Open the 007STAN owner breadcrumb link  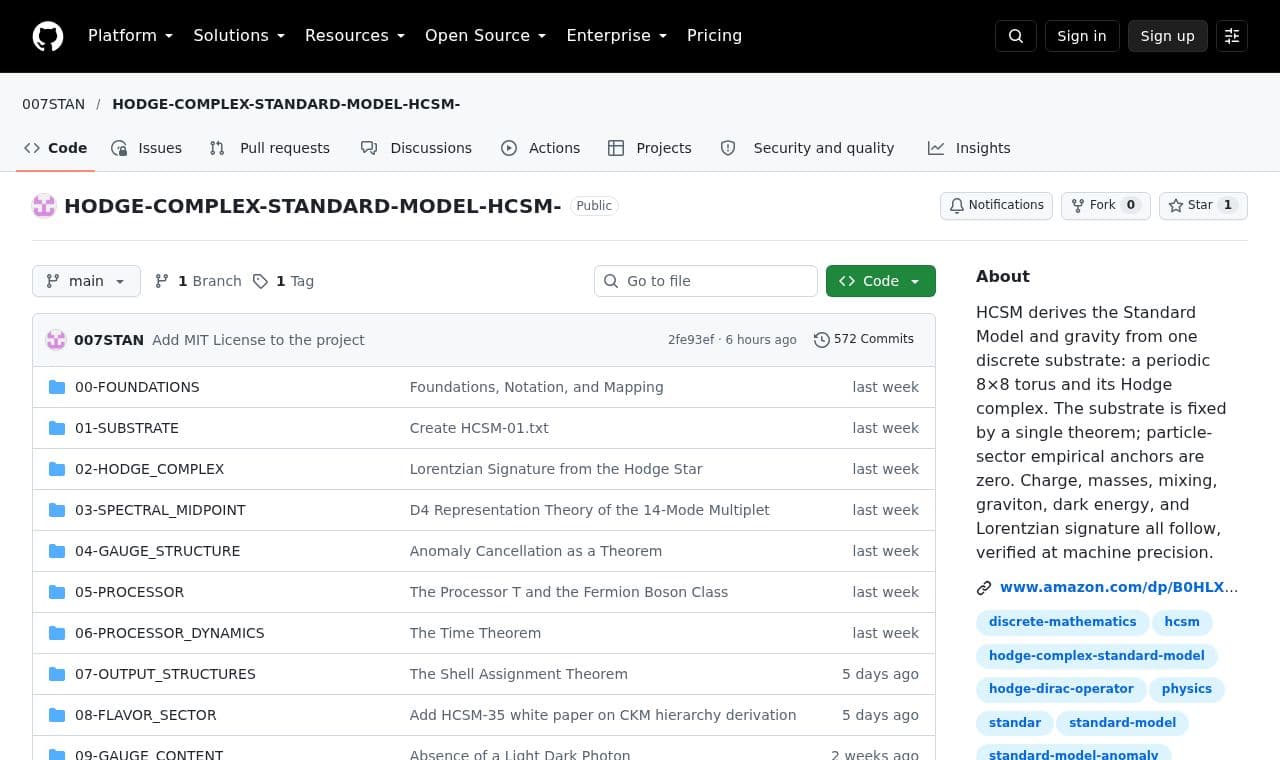pos(54,104)
